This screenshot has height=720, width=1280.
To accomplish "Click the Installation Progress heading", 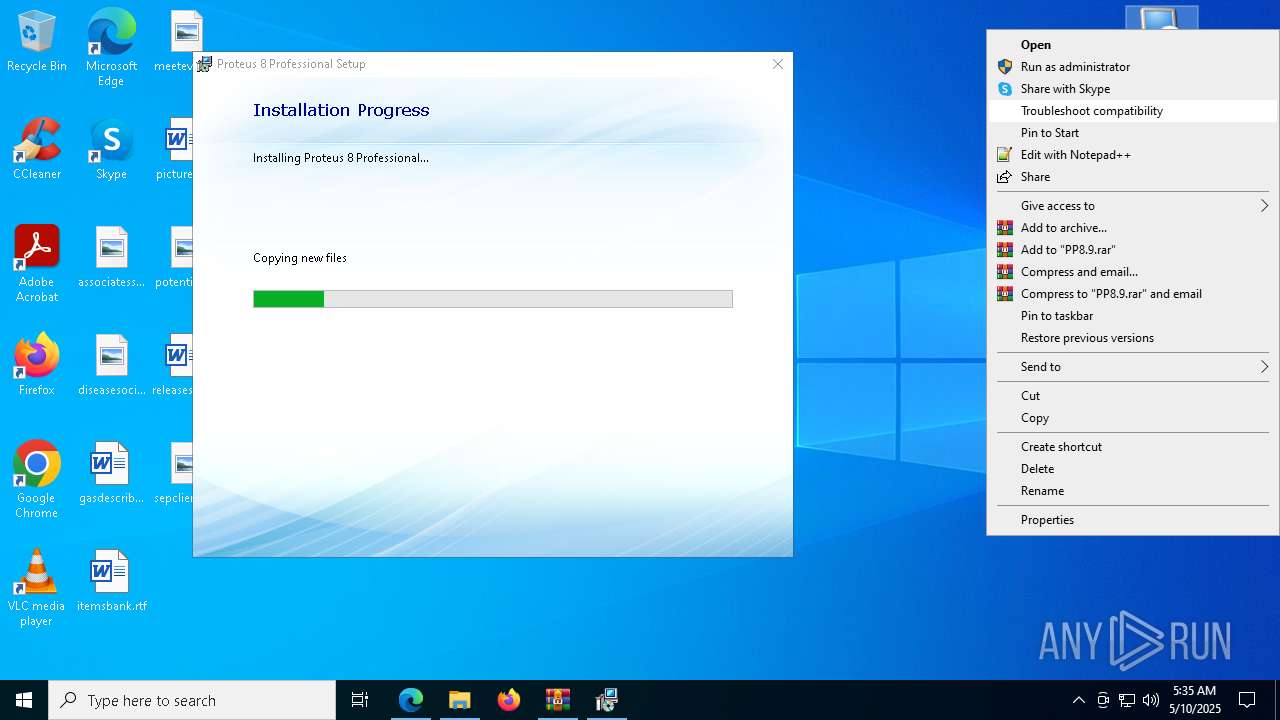I will [341, 110].
